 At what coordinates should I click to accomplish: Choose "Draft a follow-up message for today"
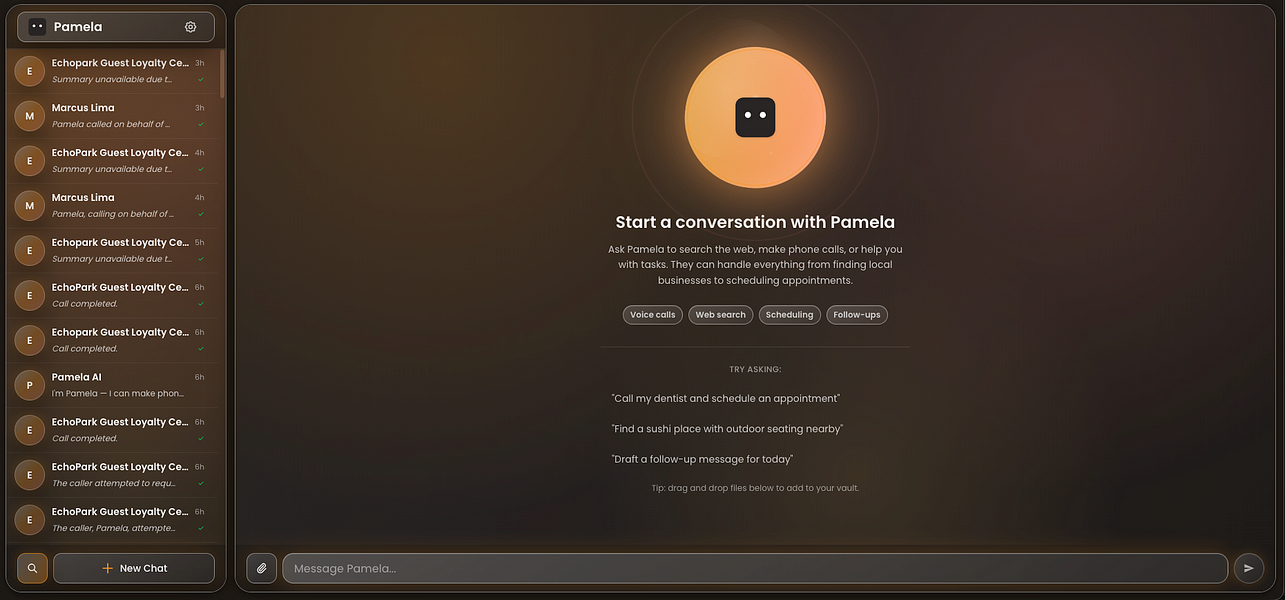[x=702, y=459]
